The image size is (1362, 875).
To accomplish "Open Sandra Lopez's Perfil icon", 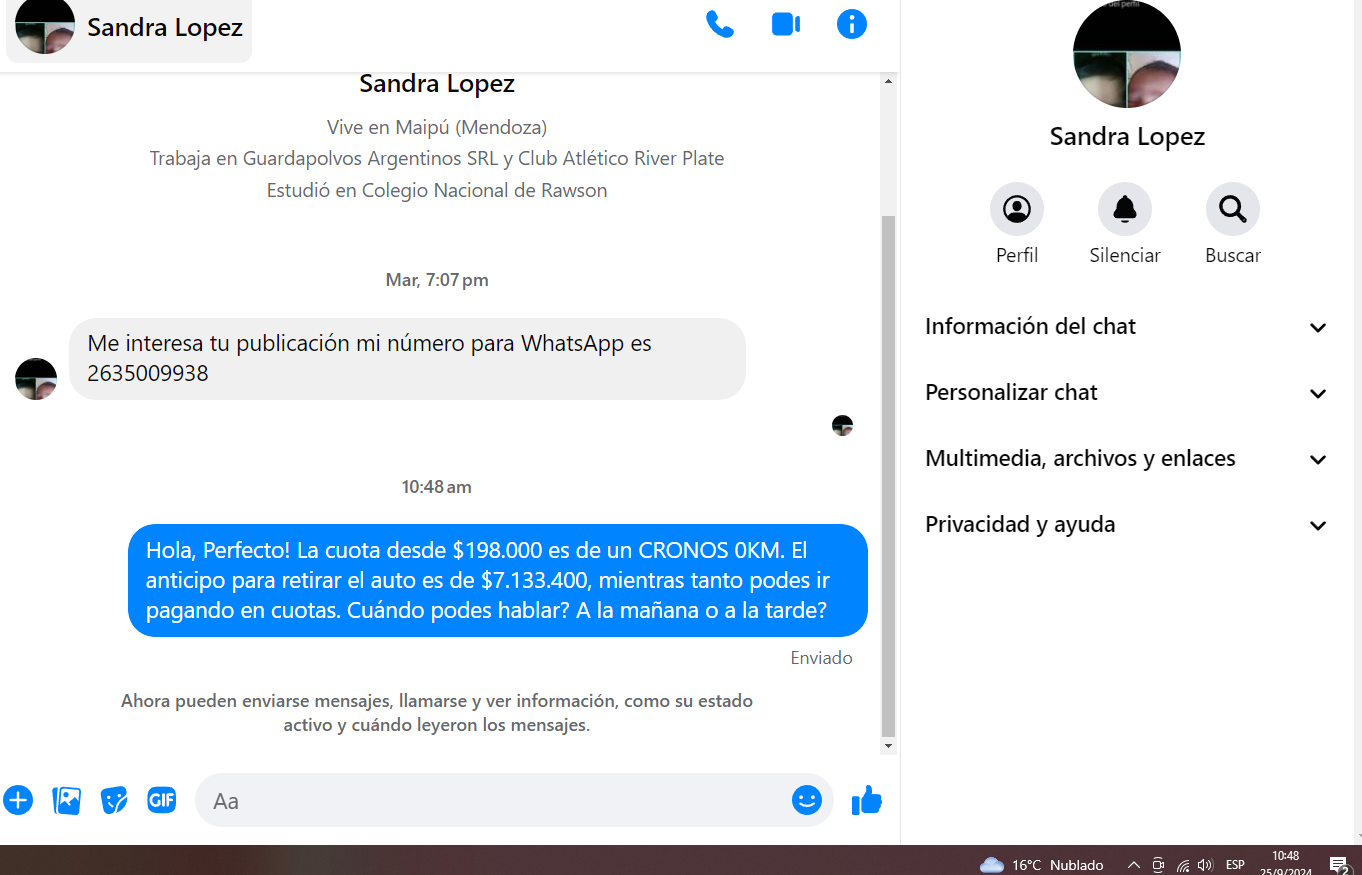I will (1016, 210).
